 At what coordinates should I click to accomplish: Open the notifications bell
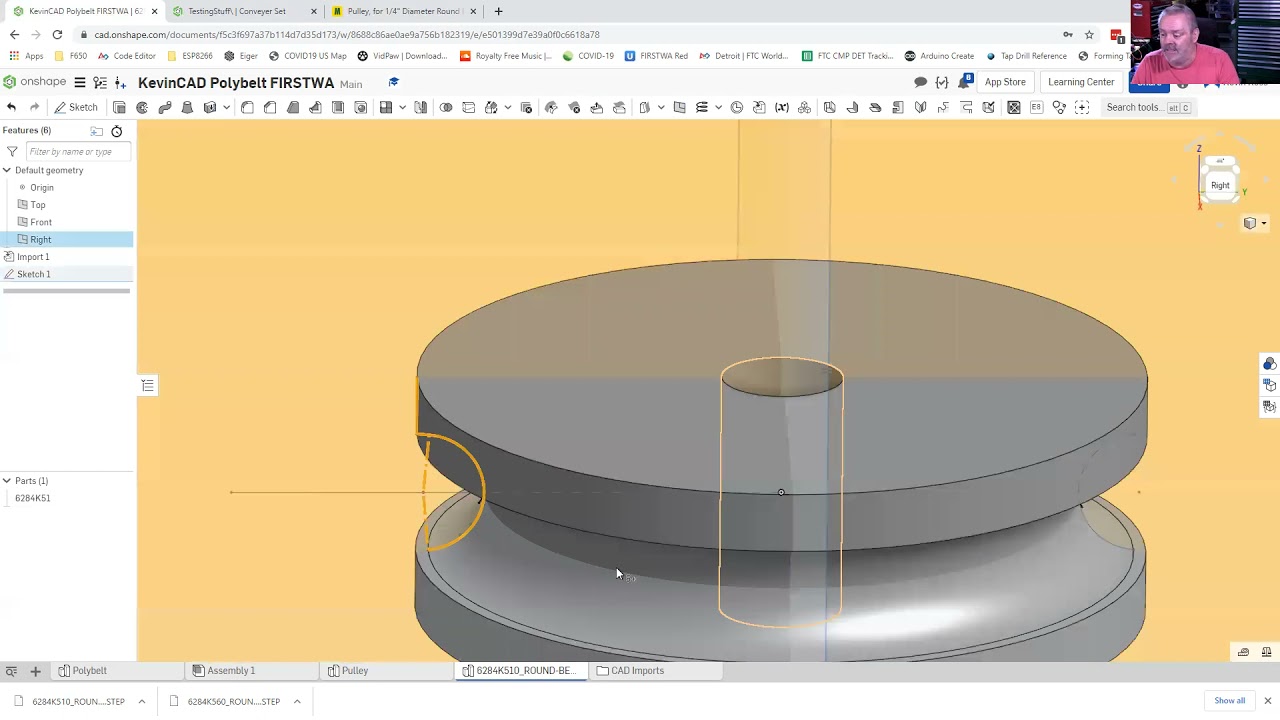tap(964, 82)
